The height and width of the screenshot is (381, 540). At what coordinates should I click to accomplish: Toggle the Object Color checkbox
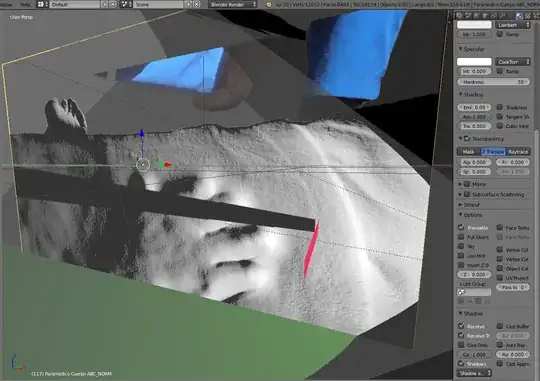point(500,268)
